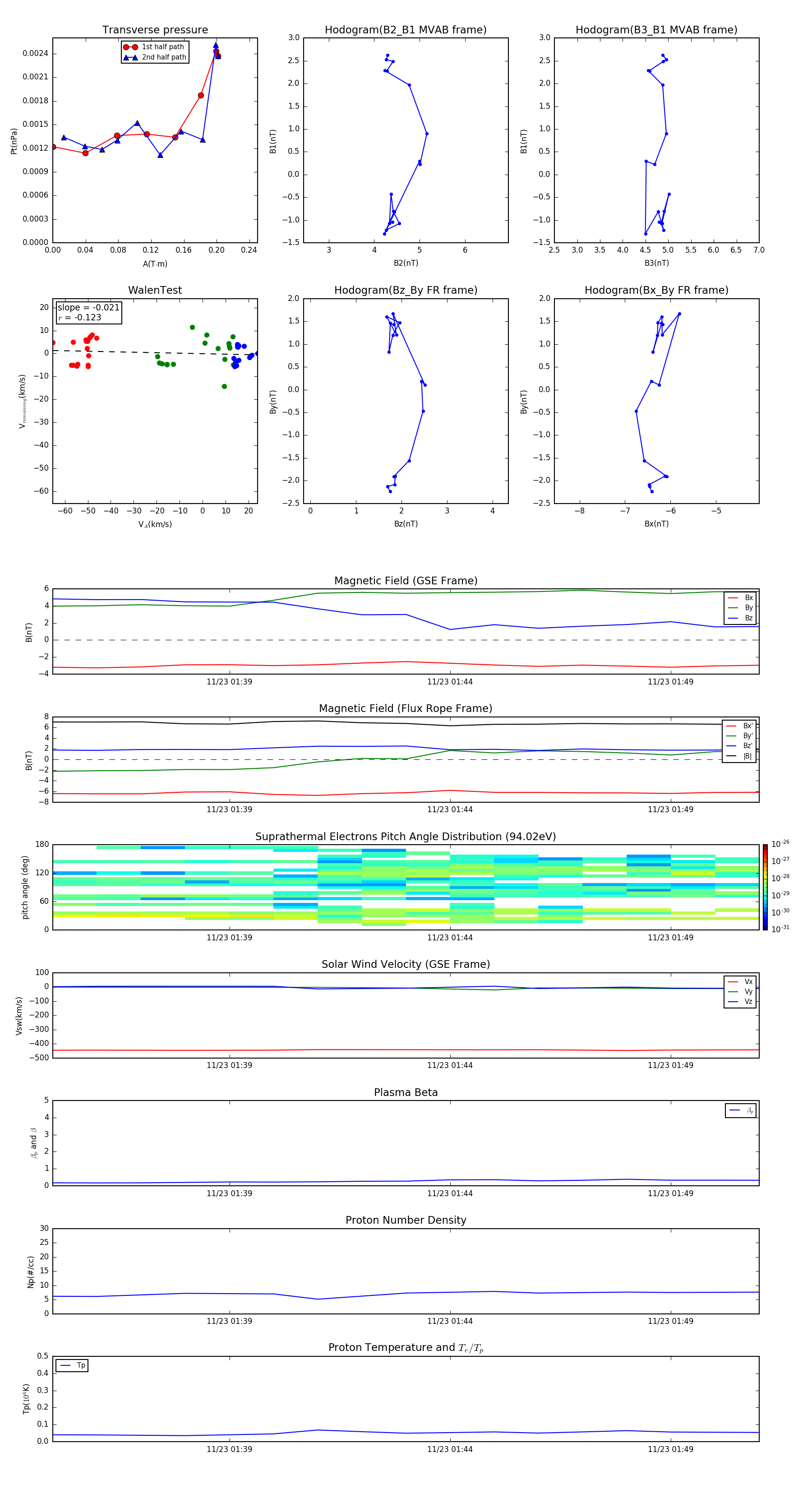Select 'Vz' in solar wind legend
The height and width of the screenshot is (1489, 812).
[x=740, y=1002]
